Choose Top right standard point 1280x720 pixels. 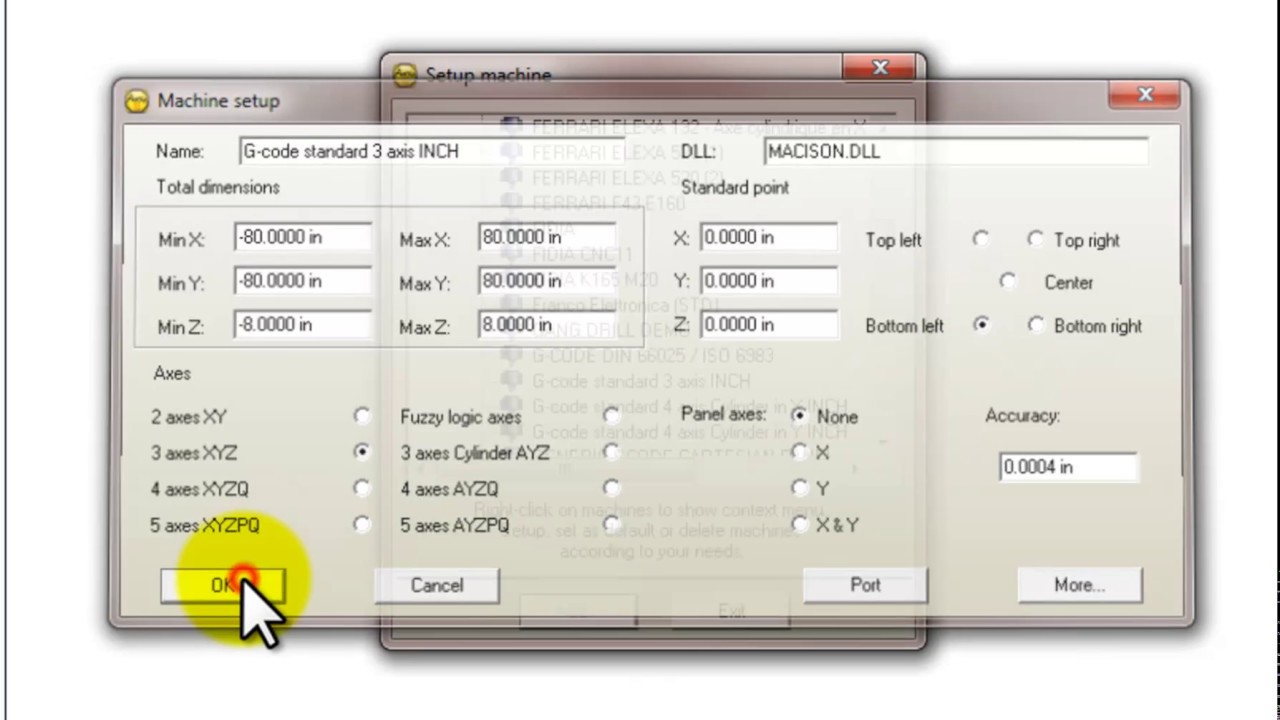1036,239
